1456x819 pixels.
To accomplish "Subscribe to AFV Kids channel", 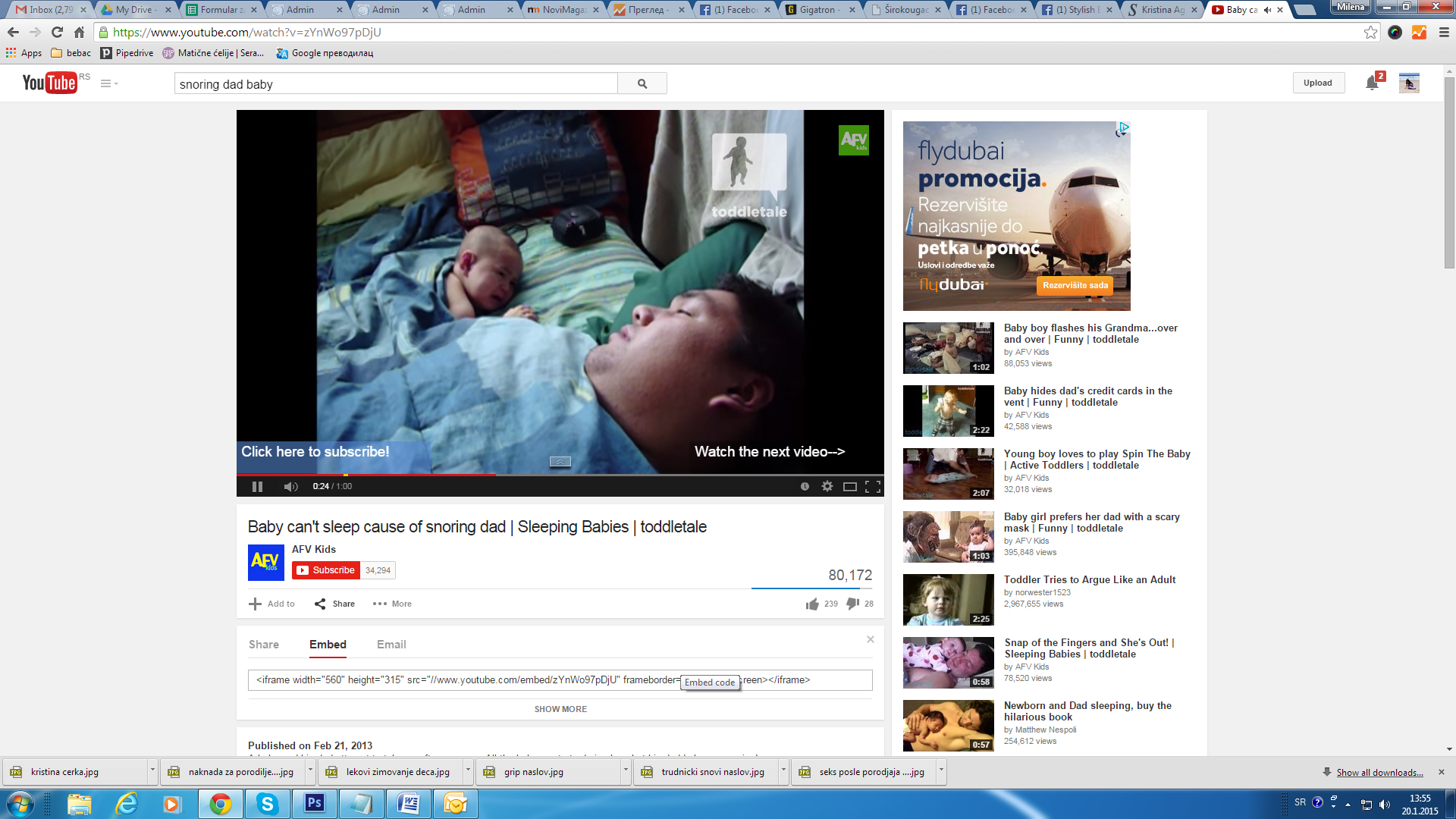I will tap(326, 570).
